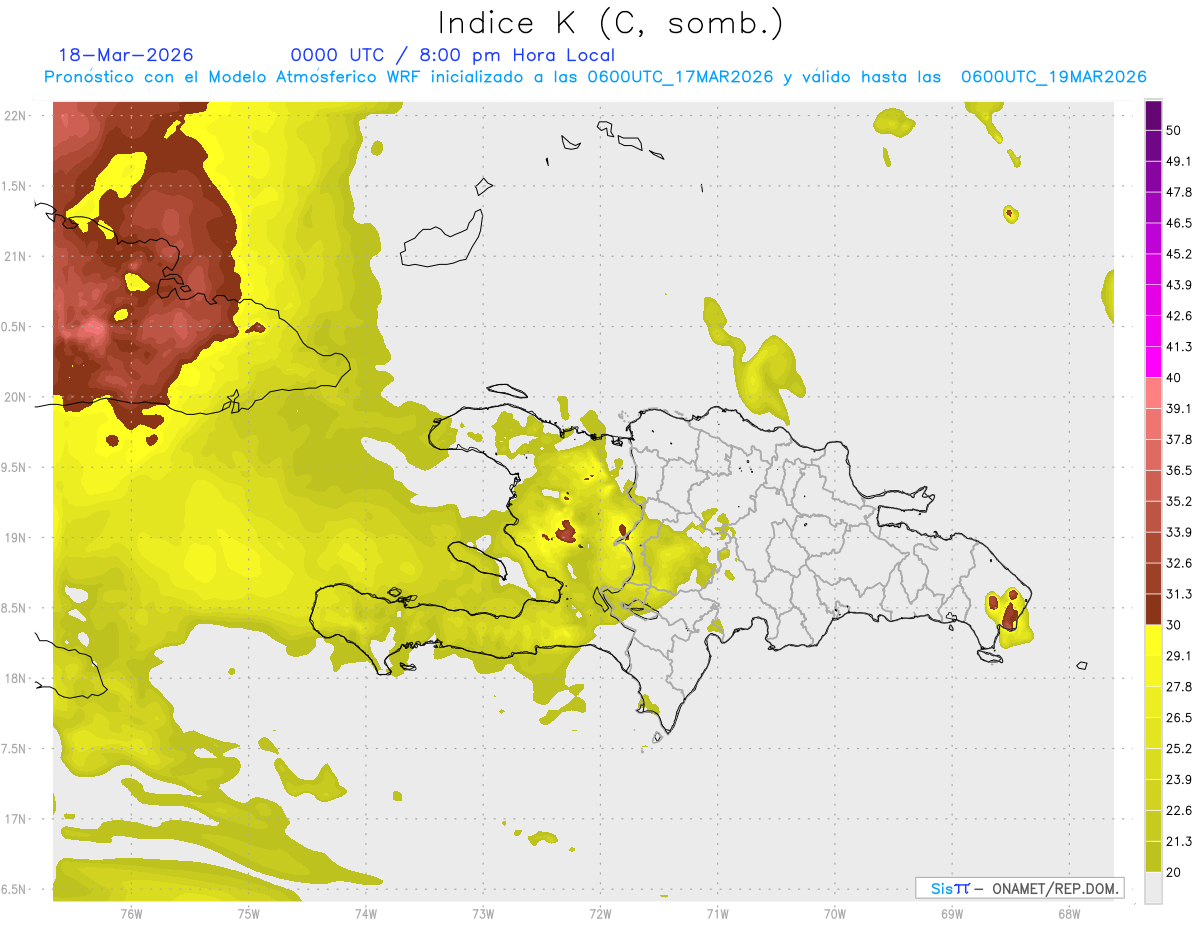Click the colorbar value "30"
The image size is (1200, 927).
1175,625
